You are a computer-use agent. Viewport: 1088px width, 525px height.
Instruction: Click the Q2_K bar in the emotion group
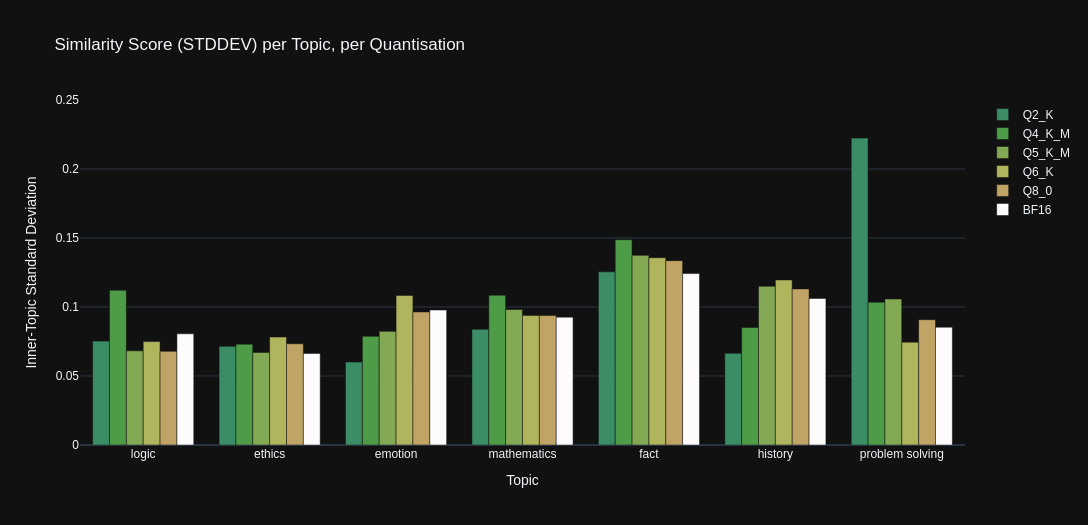point(354,403)
